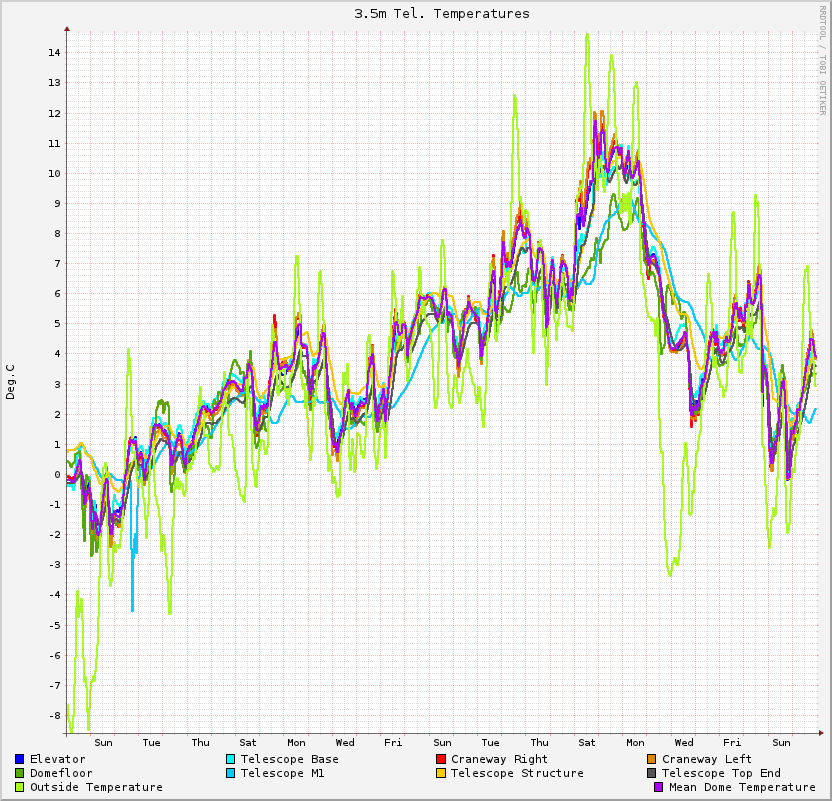Screen dimensions: 832x801
Task: Click the "Deg.C" y-axis label
Action: 11,382
